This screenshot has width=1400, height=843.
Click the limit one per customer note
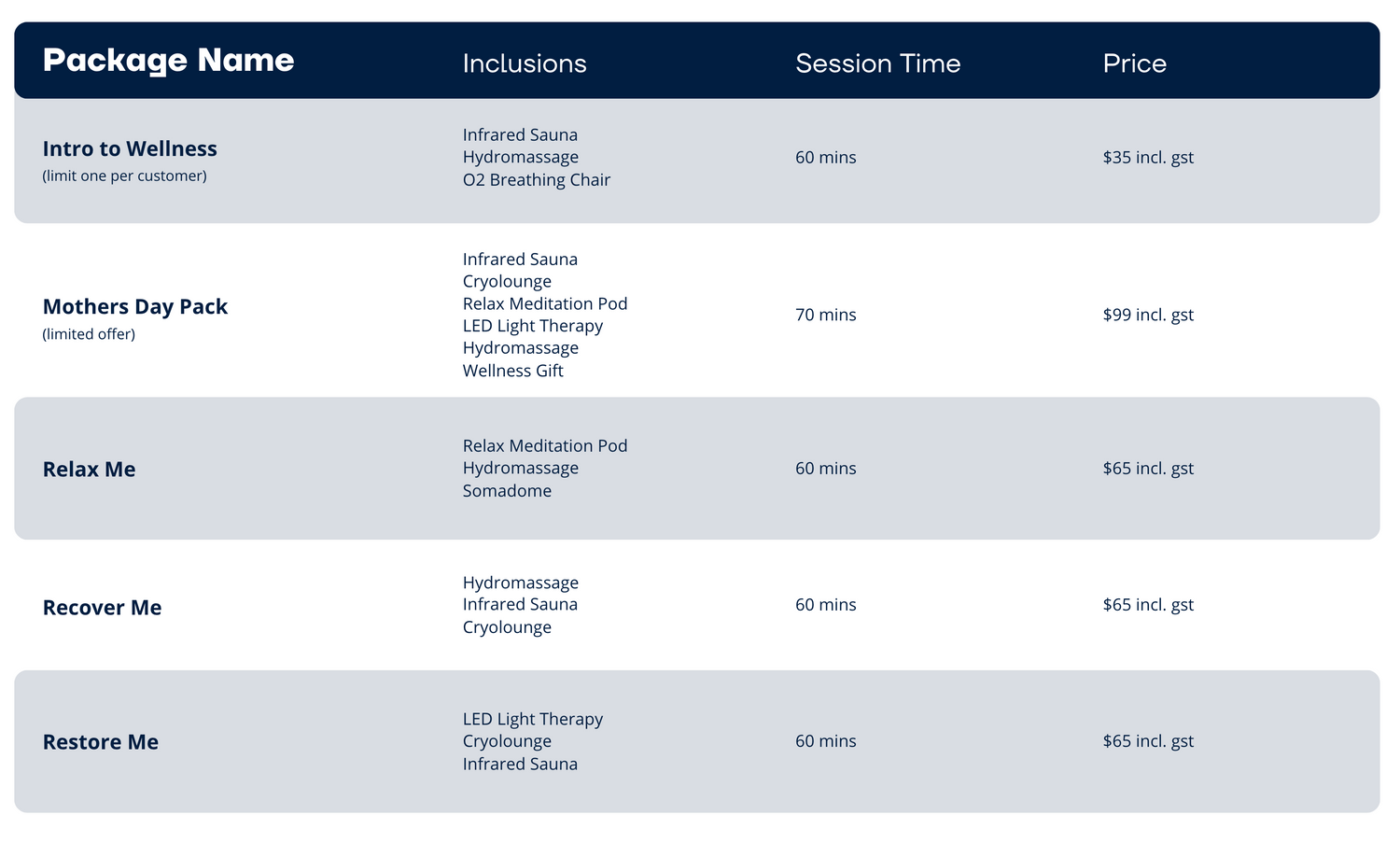(124, 176)
